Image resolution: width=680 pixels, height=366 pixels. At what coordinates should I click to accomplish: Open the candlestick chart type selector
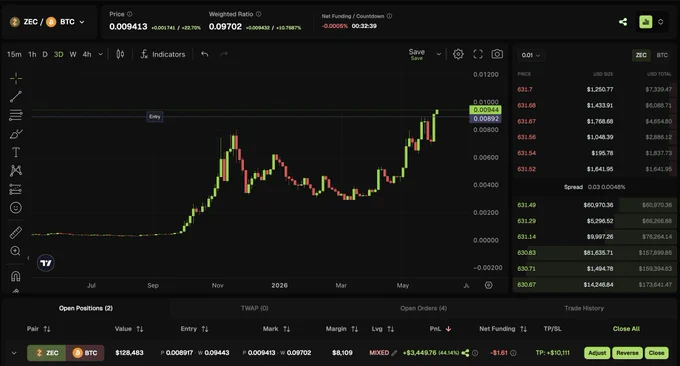click(120, 54)
